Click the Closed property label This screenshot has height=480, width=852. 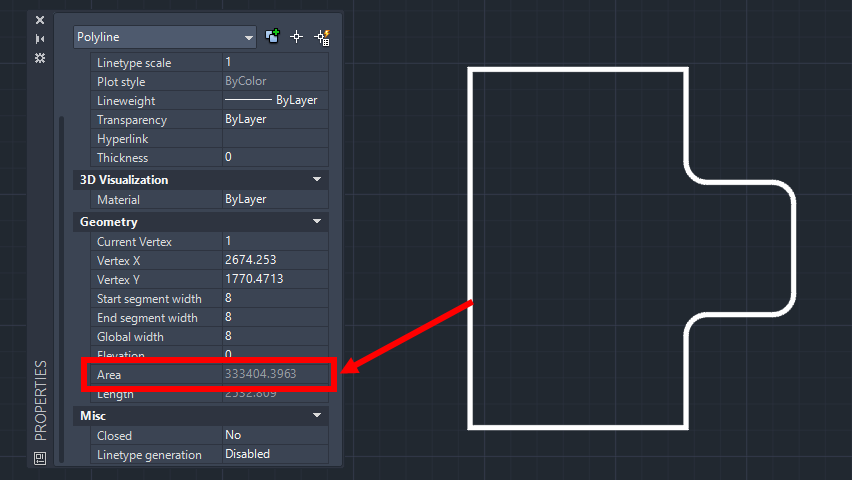[114, 435]
